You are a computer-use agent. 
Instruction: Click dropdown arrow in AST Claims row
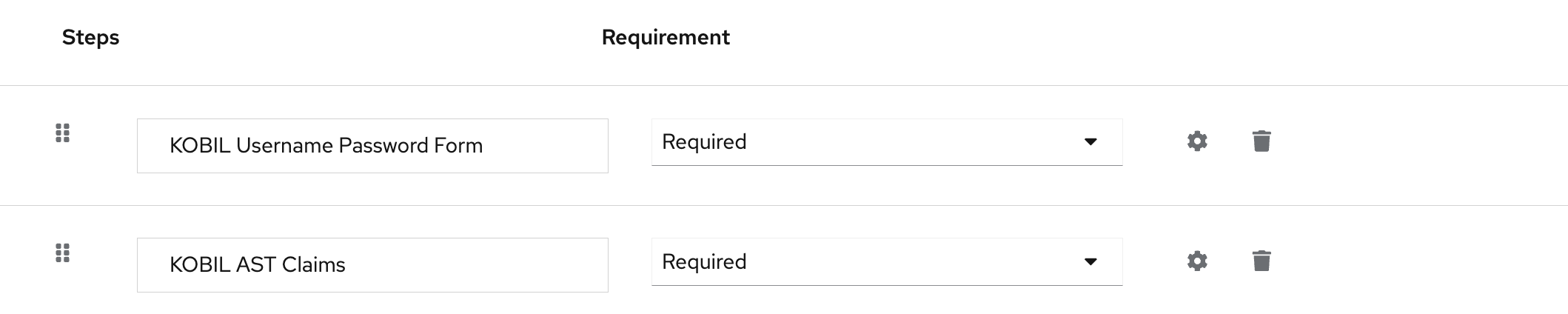tap(1090, 262)
